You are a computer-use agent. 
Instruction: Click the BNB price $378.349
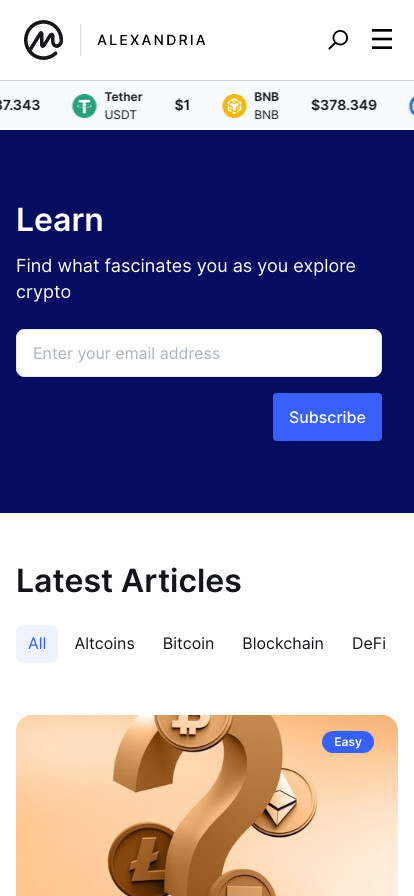344,105
